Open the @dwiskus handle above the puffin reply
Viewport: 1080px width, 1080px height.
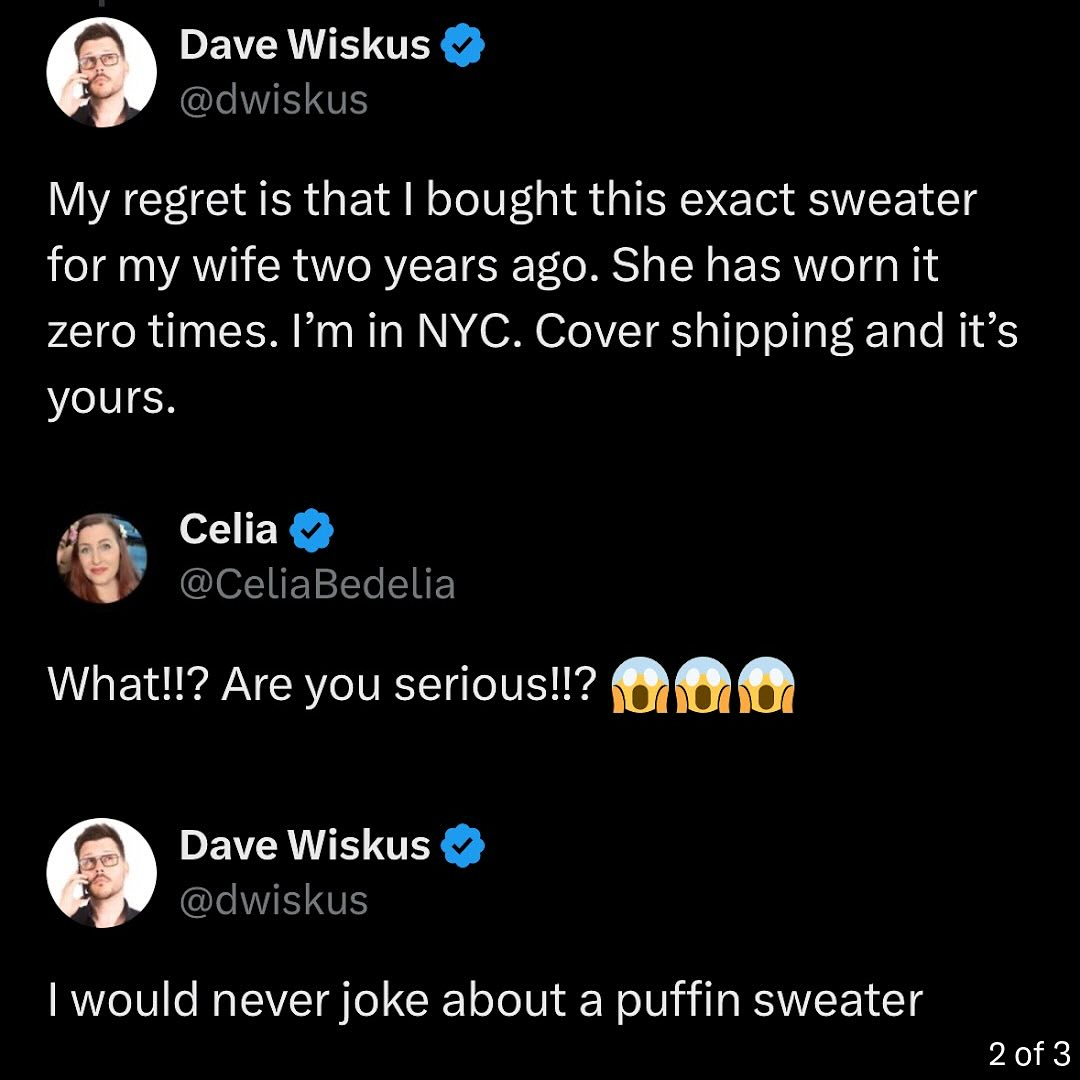[x=273, y=901]
